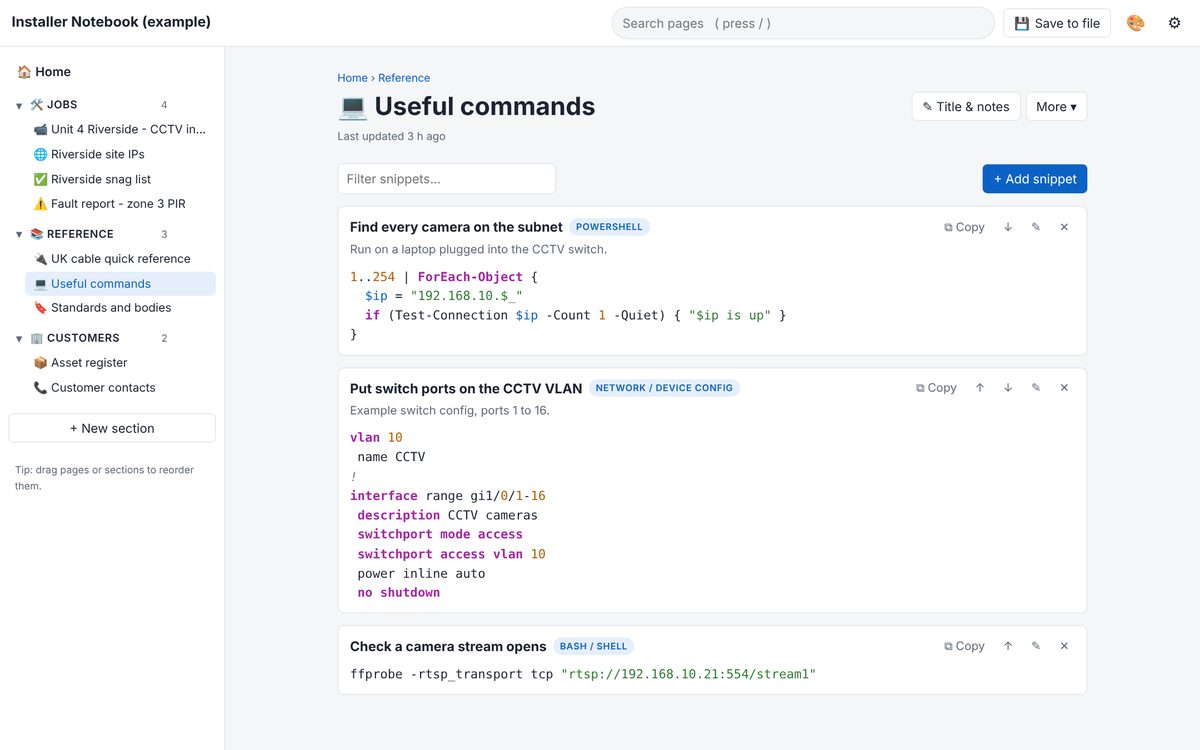Image resolution: width=1200 pixels, height=750 pixels.
Task: Follow the Home breadcrumb link
Action: (x=352, y=78)
